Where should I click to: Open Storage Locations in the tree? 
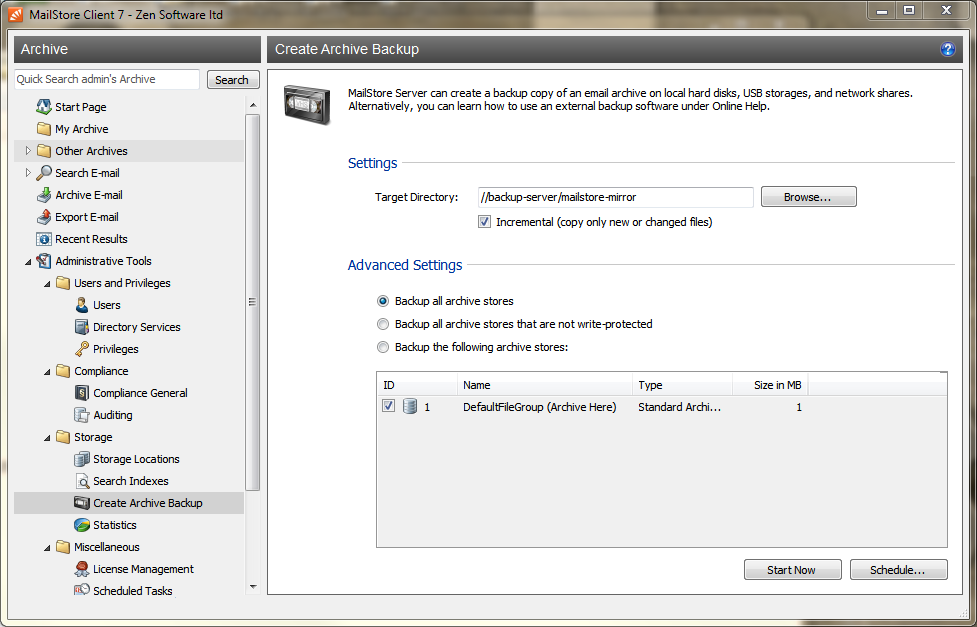(136, 459)
